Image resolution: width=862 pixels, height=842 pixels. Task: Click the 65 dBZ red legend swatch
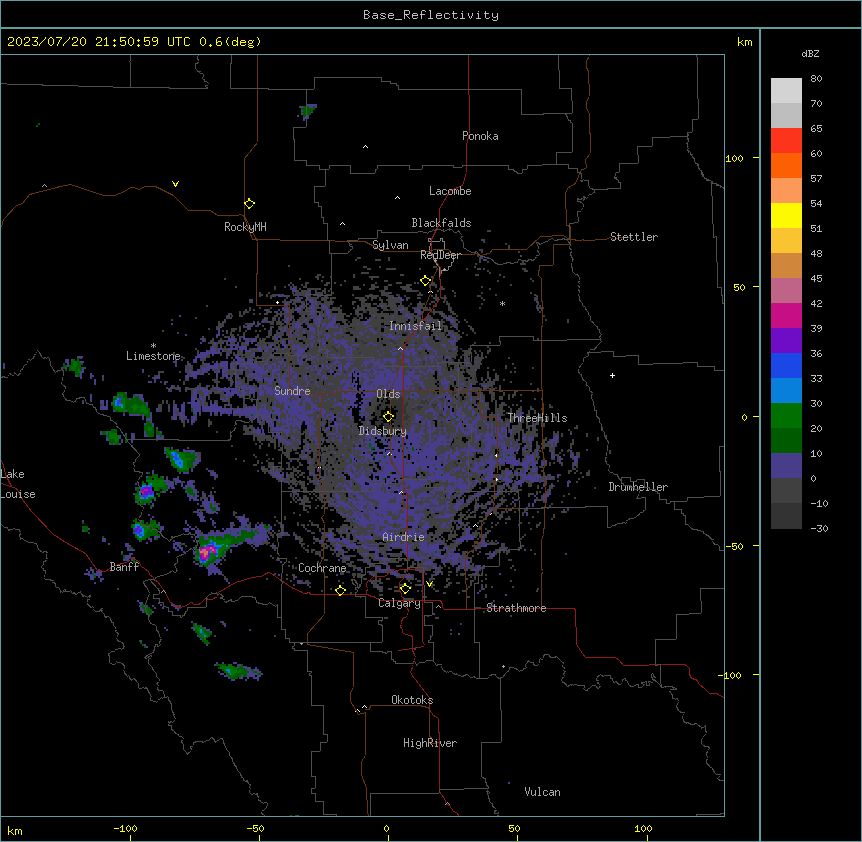tap(786, 141)
